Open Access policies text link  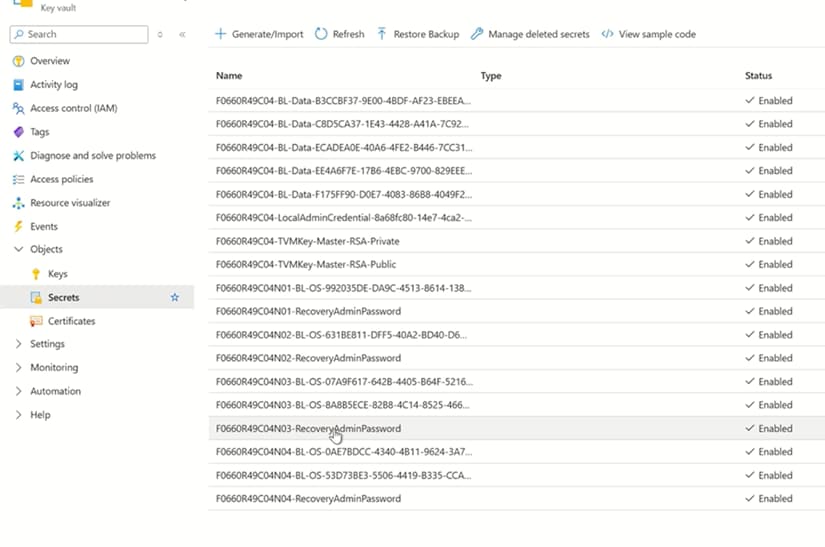coord(62,179)
